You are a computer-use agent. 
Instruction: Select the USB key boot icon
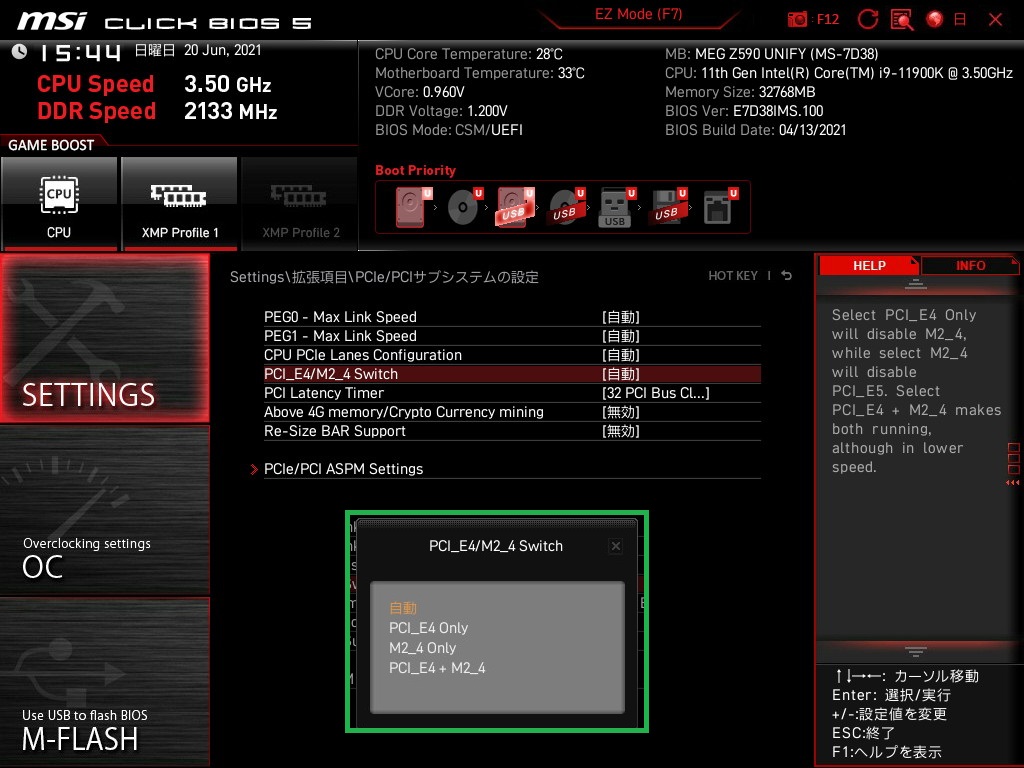(617, 207)
